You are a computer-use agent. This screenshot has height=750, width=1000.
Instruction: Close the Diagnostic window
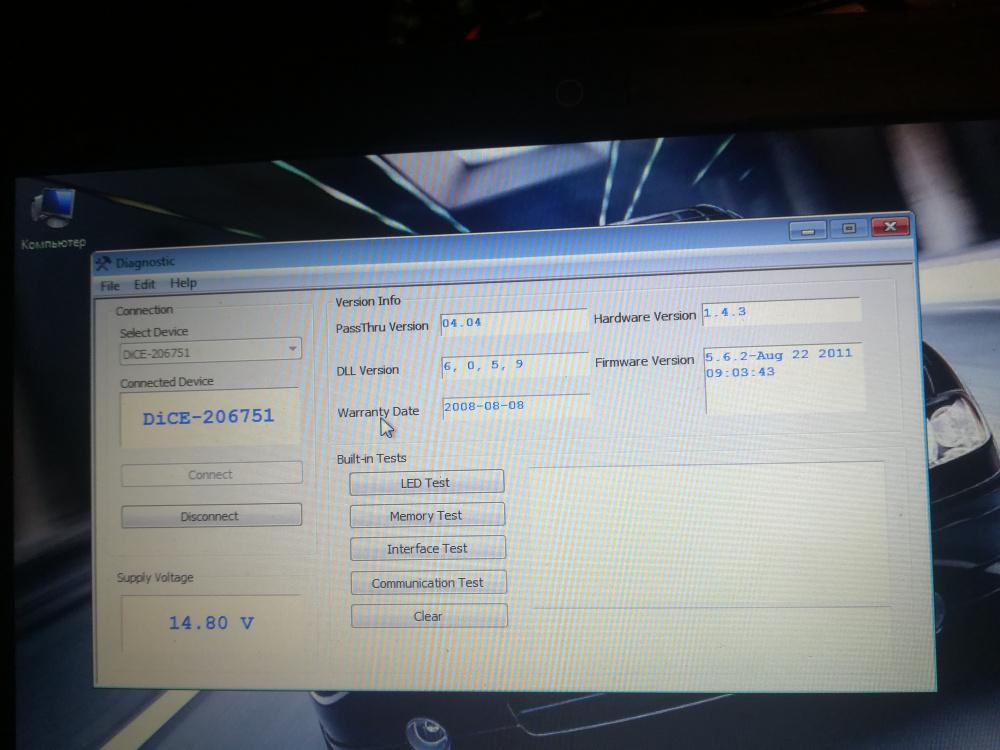(889, 226)
